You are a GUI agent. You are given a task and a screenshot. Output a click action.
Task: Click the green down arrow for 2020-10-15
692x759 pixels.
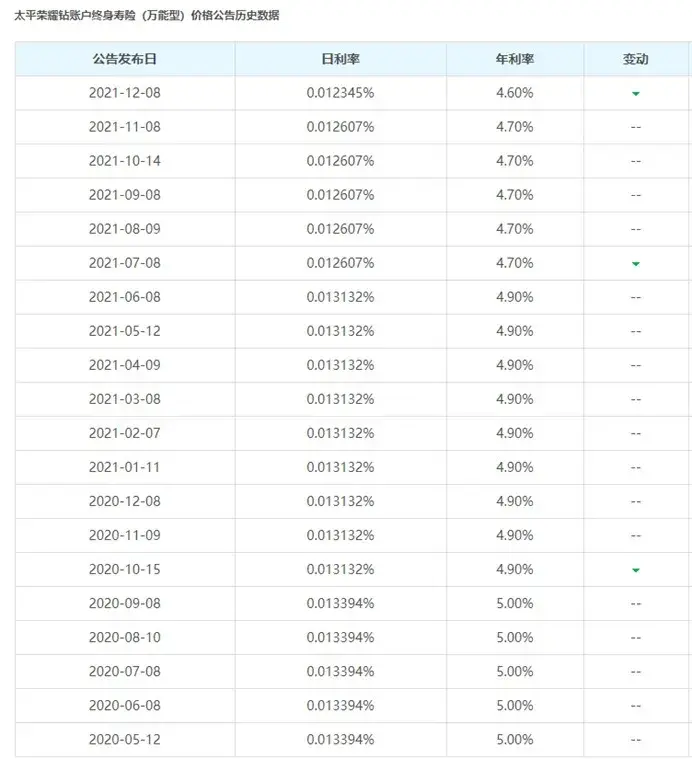click(635, 569)
